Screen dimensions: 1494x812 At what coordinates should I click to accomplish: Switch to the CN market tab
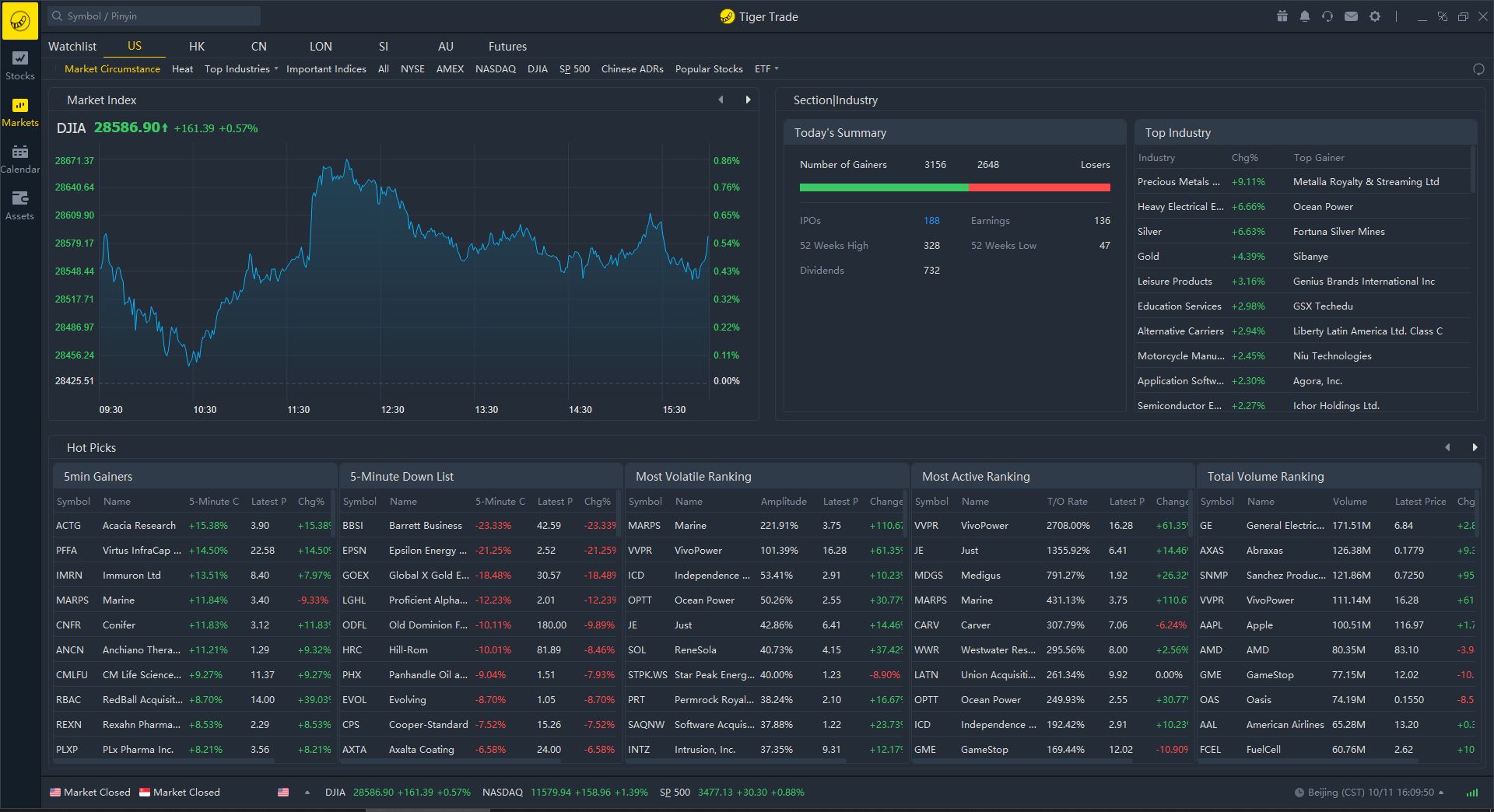[259, 47]
